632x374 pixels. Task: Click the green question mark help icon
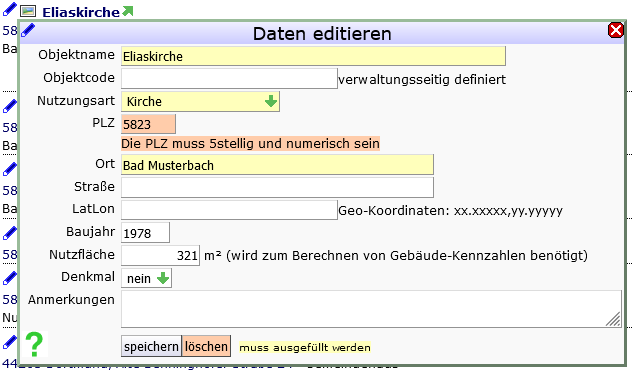pos(34,344)
